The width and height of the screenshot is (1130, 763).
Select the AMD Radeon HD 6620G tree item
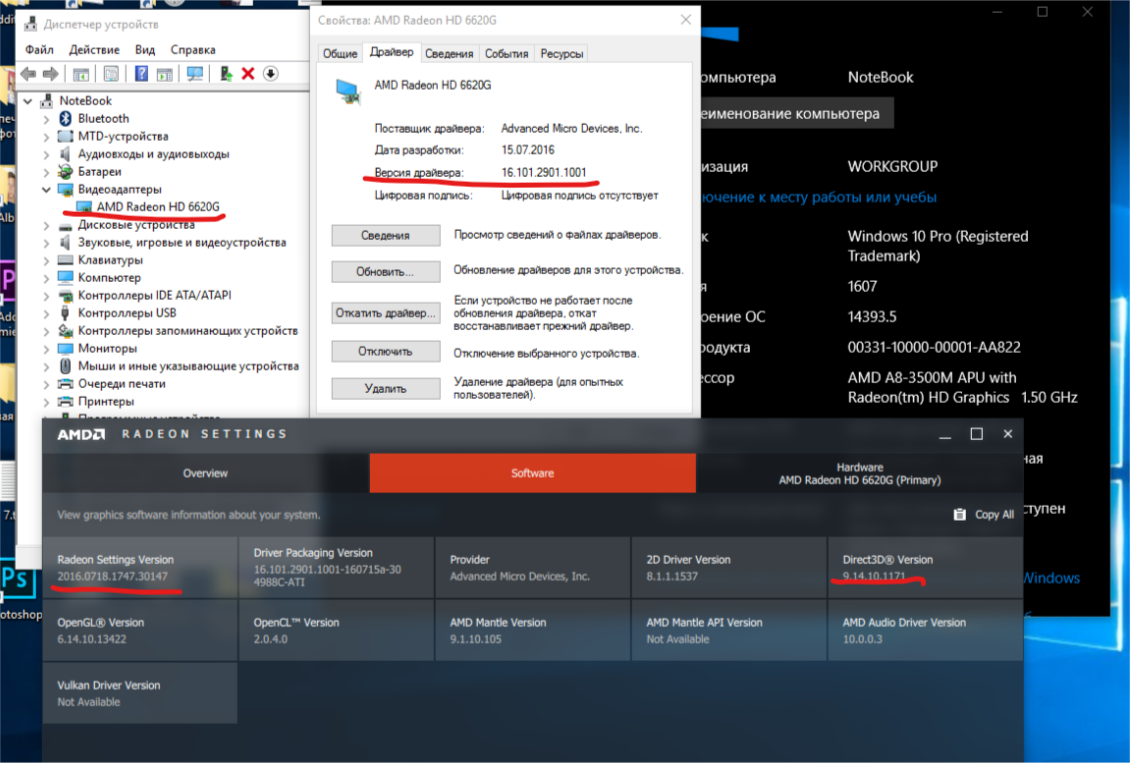158,207
